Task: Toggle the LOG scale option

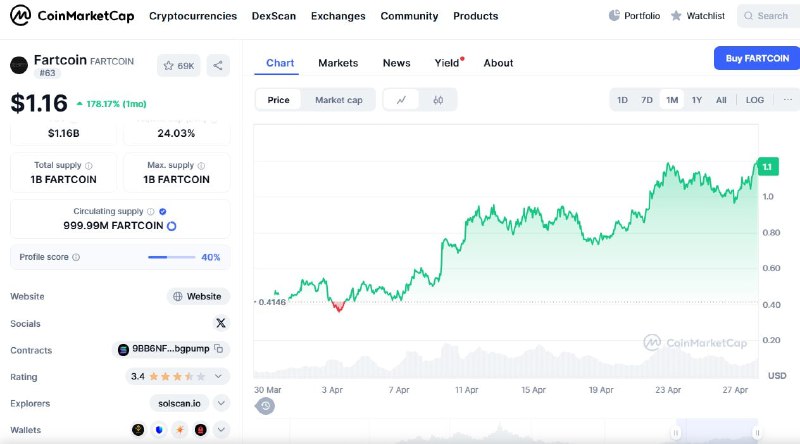Action: [x=755, y=100]
